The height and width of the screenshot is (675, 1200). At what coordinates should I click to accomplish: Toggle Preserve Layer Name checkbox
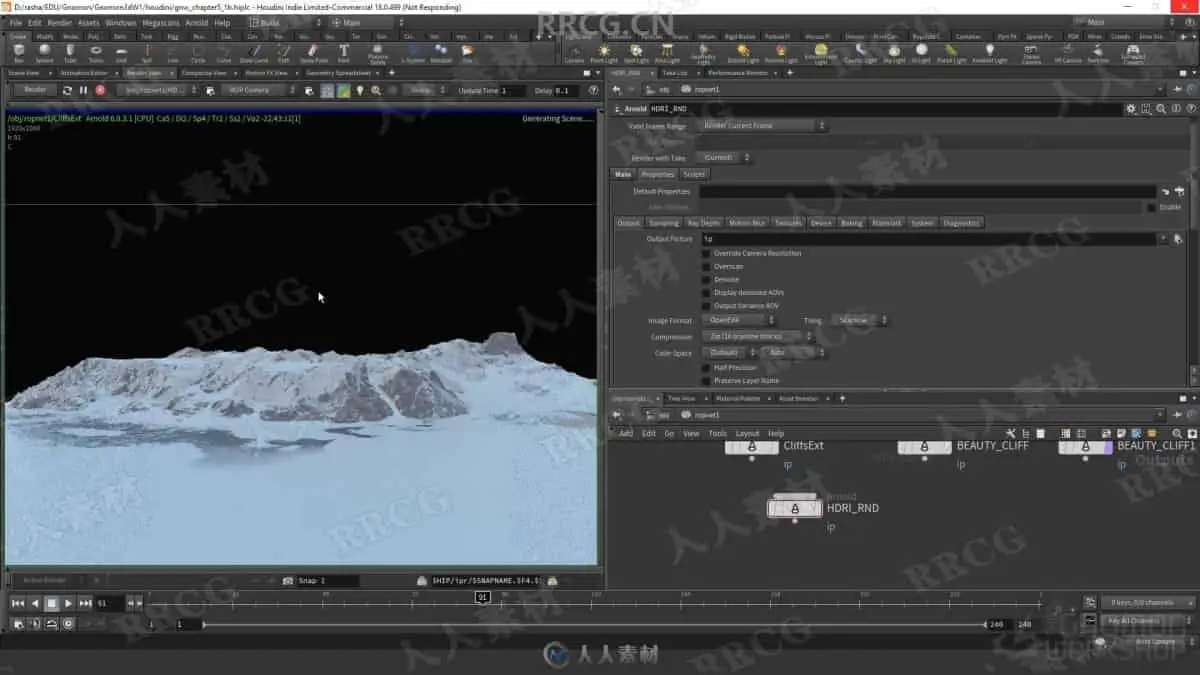706,380
